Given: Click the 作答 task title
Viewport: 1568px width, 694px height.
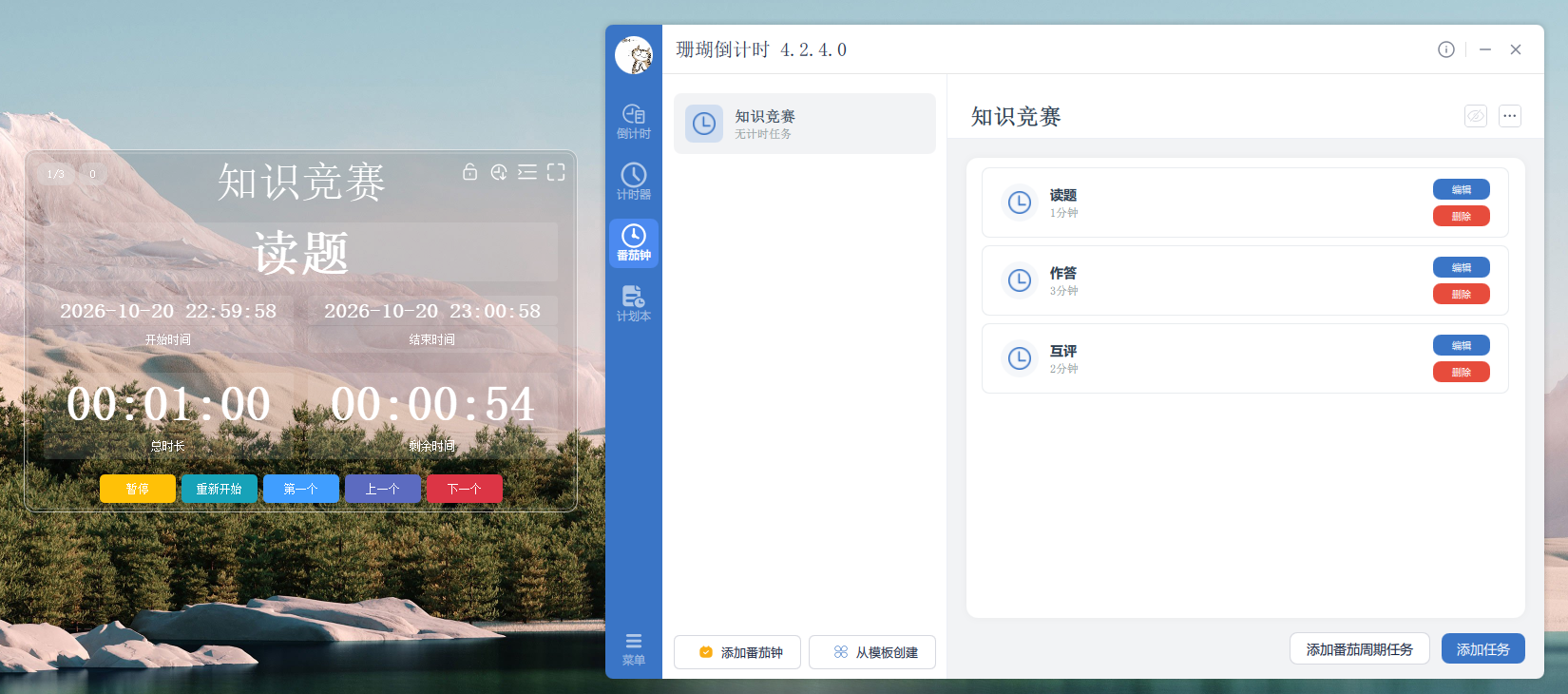Looking at the screenshot, I should pyautogui.click(x=1063, y=273).
